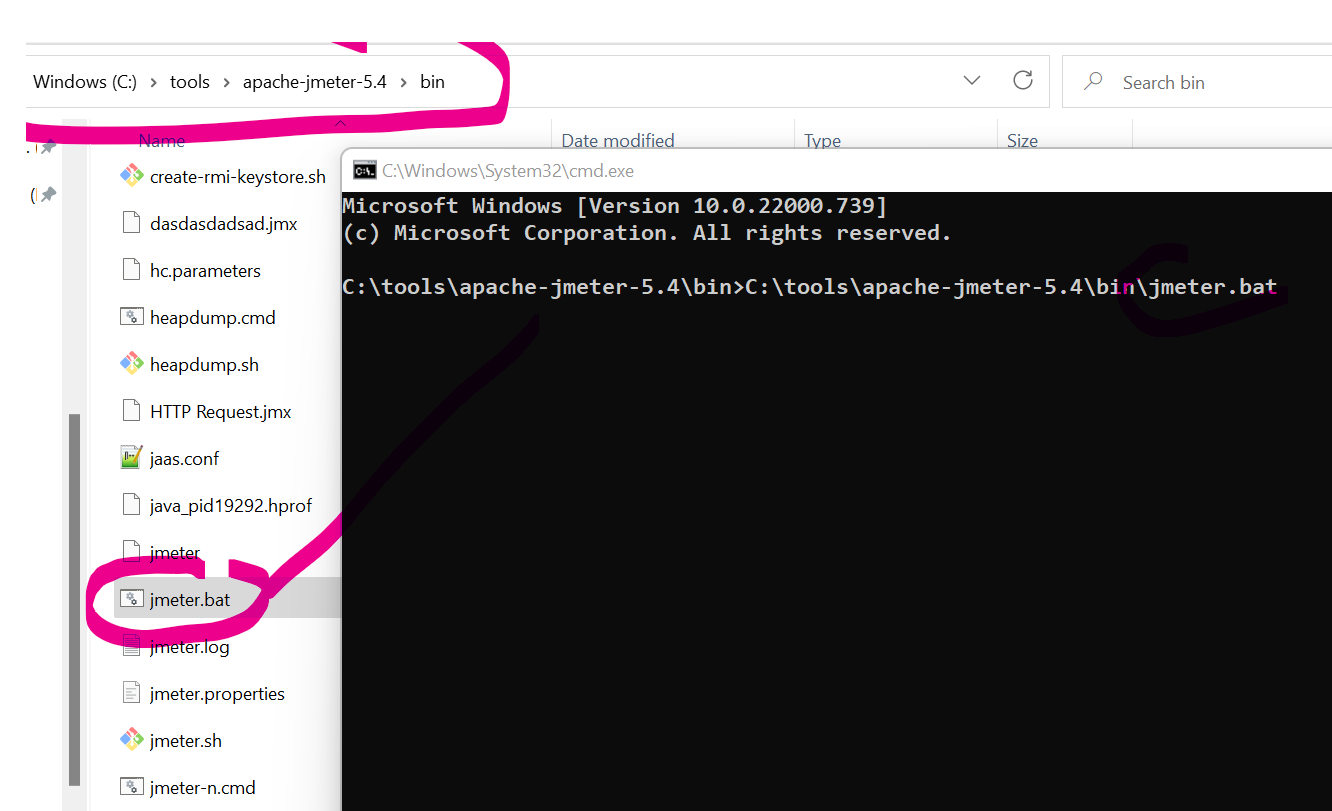Viewport: 1332px width, 811px height.
Task: Navigate to Windows (C:) breadcrumb
Action: click(x=84, y=82)
